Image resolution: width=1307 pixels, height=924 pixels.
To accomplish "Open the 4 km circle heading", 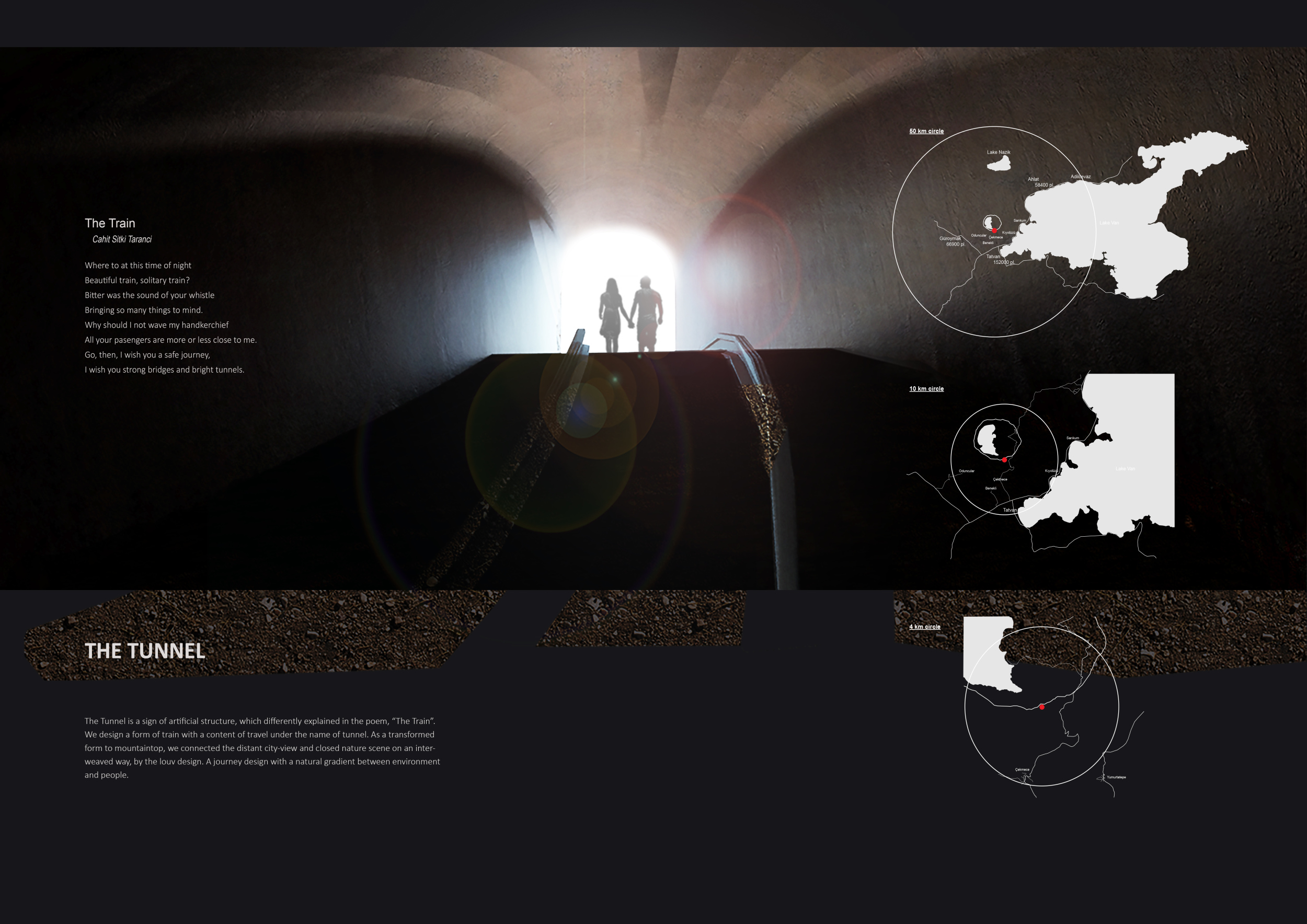I will pos(924,627).
